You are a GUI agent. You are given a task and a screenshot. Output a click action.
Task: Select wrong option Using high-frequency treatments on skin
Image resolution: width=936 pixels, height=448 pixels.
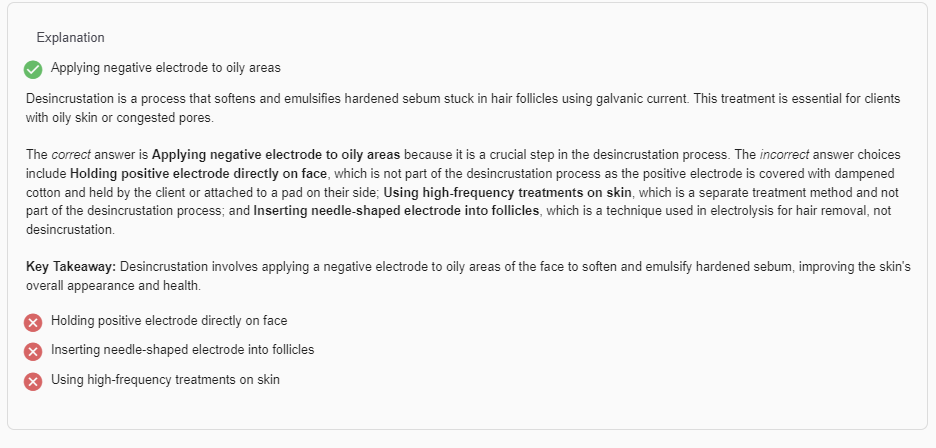[x=165, y=380]
